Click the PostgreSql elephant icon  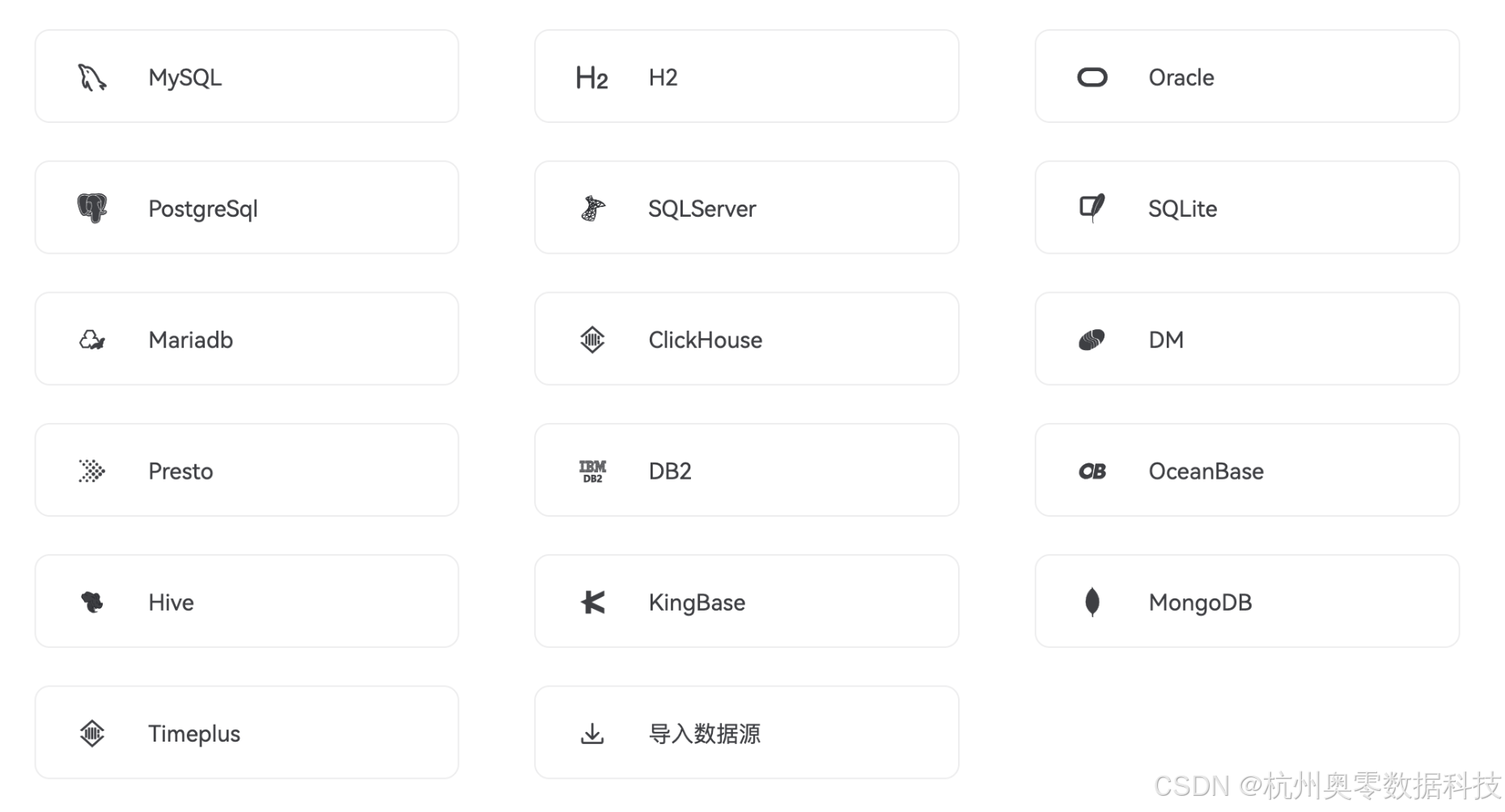(92, 208)
